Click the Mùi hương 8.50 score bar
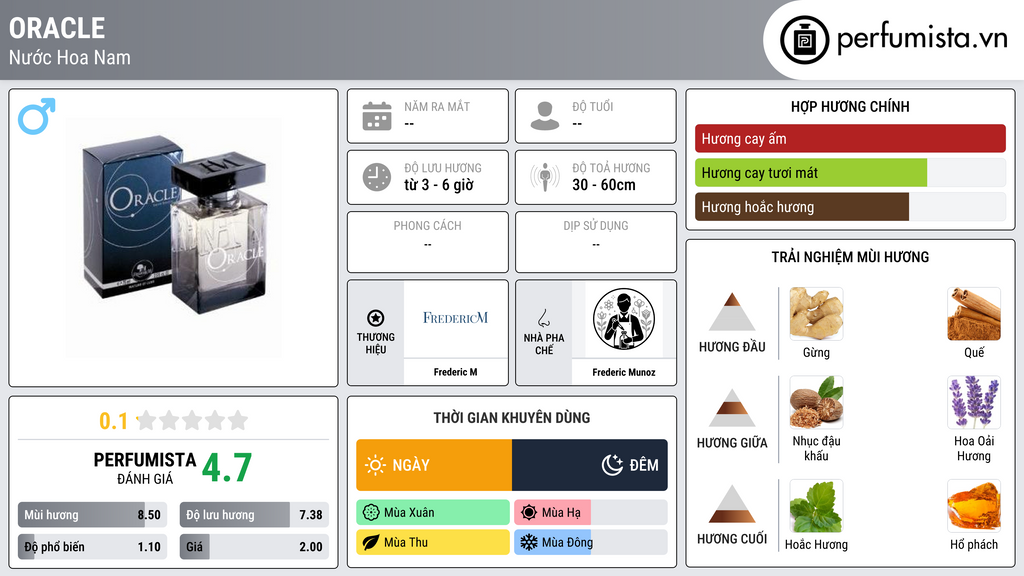This screenshot has width=1024, height=576. point(92,515)
